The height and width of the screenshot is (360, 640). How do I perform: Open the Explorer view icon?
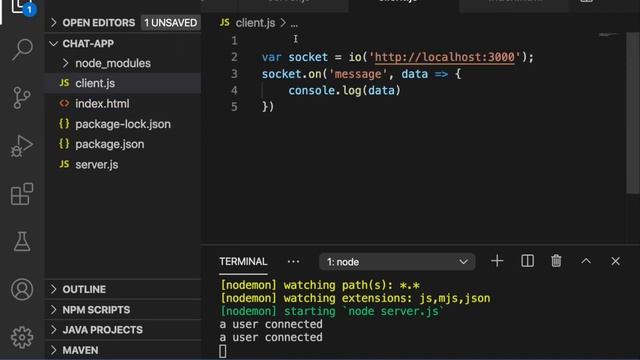click(x=22, y=7)
